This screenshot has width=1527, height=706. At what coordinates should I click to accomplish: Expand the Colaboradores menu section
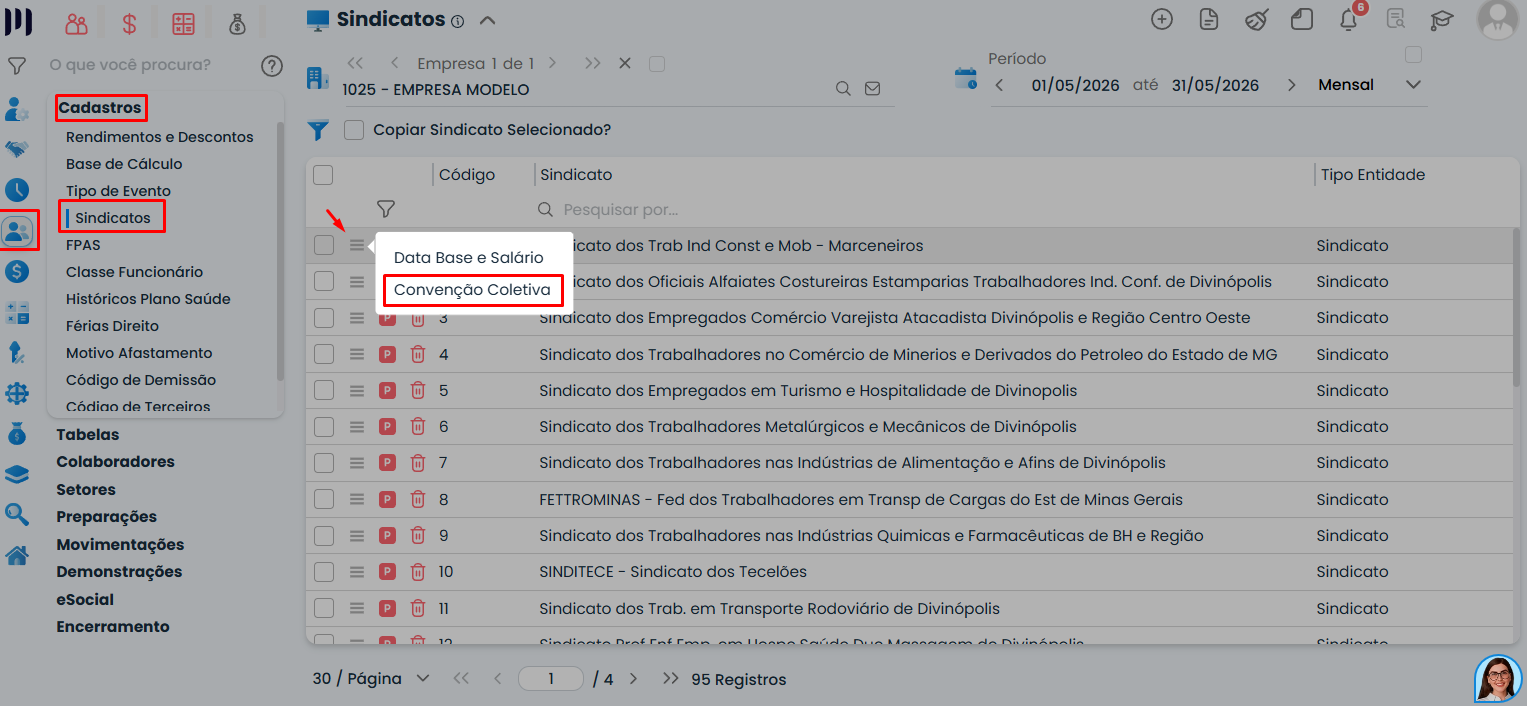click(115, 462)
